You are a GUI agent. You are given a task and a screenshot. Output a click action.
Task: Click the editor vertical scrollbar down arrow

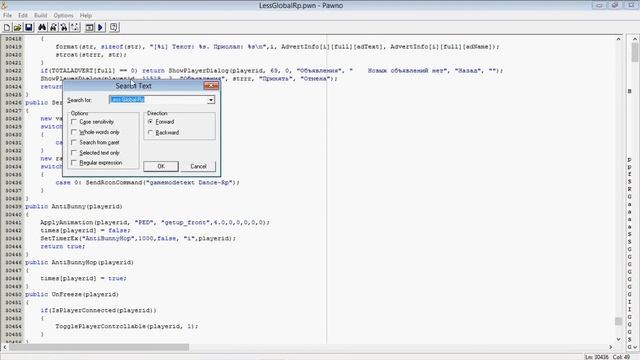coord(618,339)
